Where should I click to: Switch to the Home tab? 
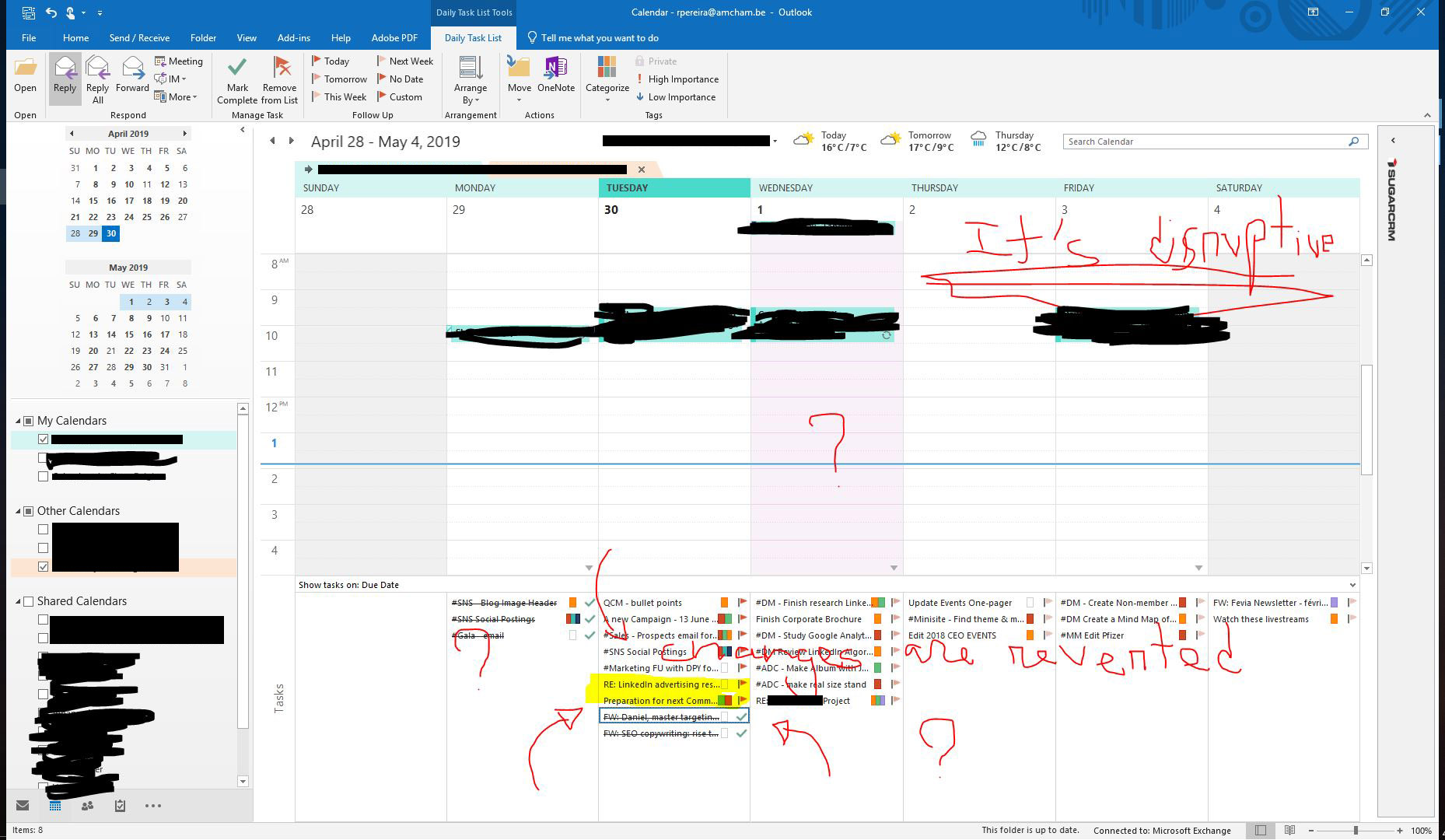[75, 37]
